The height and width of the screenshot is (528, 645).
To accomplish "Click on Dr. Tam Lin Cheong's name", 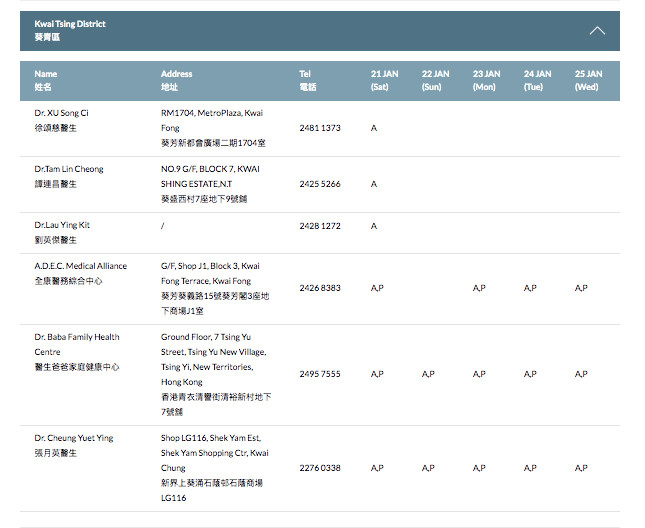I will tap(68, 169).
